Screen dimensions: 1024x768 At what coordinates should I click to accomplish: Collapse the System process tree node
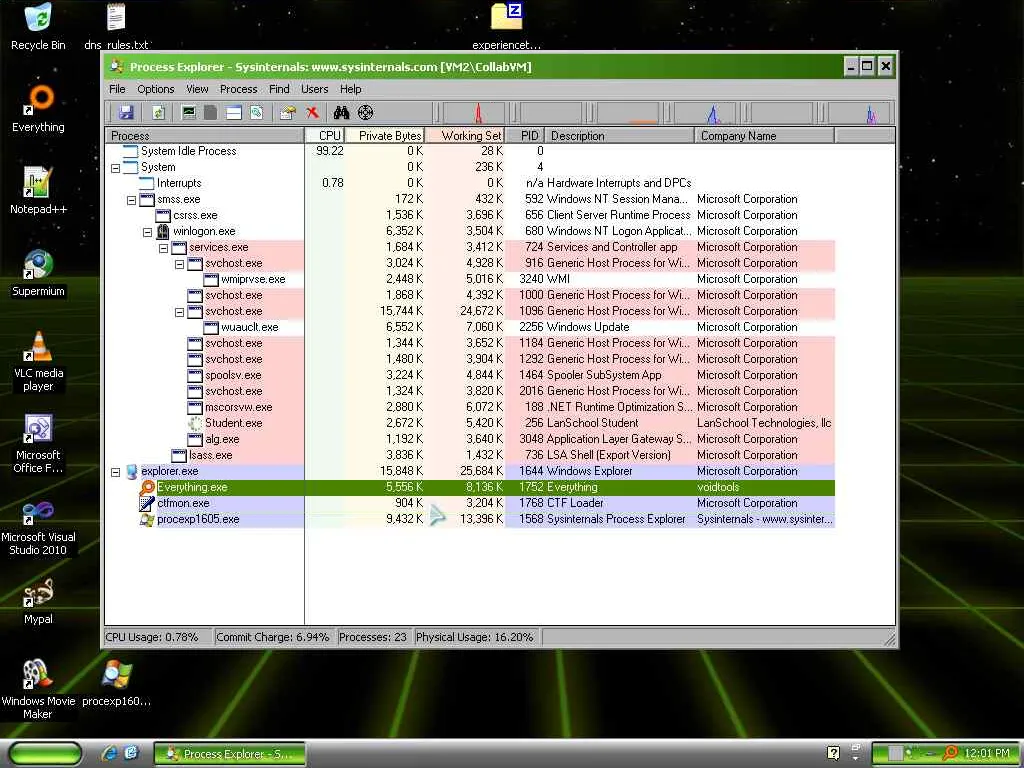tap(116, 168)
